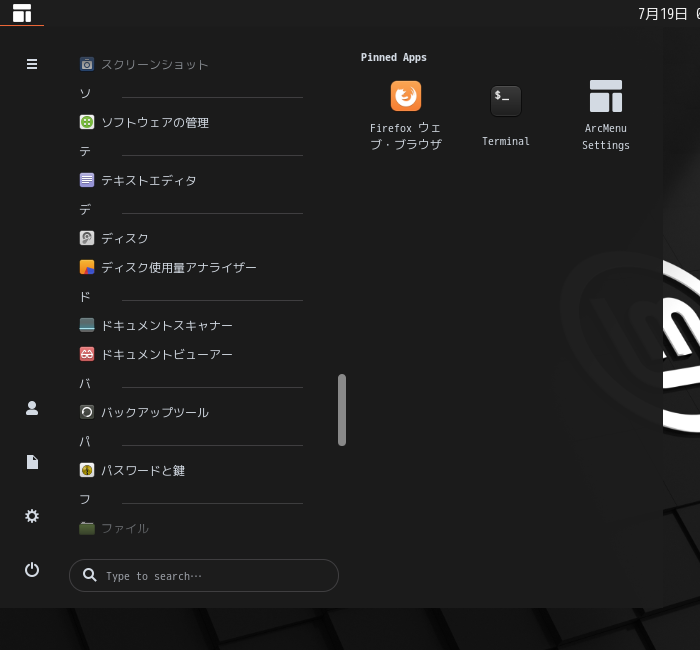Open ソフトウェアの管理 application icon
This screenshot has width=700, height=650.
tap(87, 122)
